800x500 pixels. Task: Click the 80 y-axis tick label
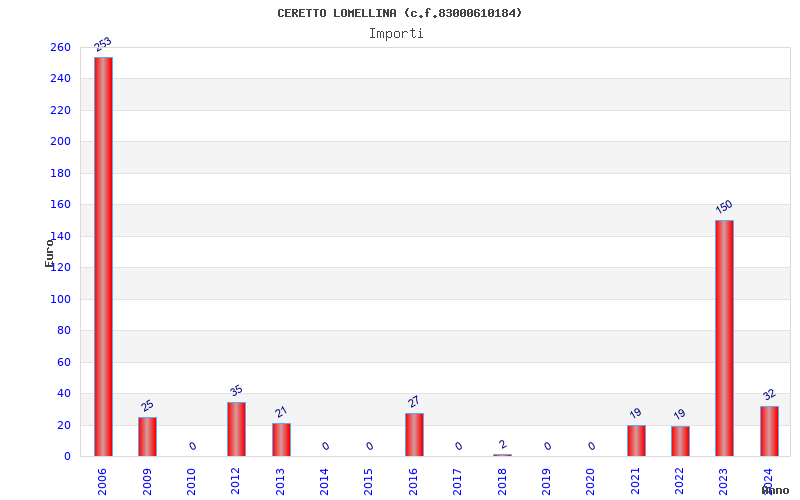pyautogui.click(x=64, y=331)
